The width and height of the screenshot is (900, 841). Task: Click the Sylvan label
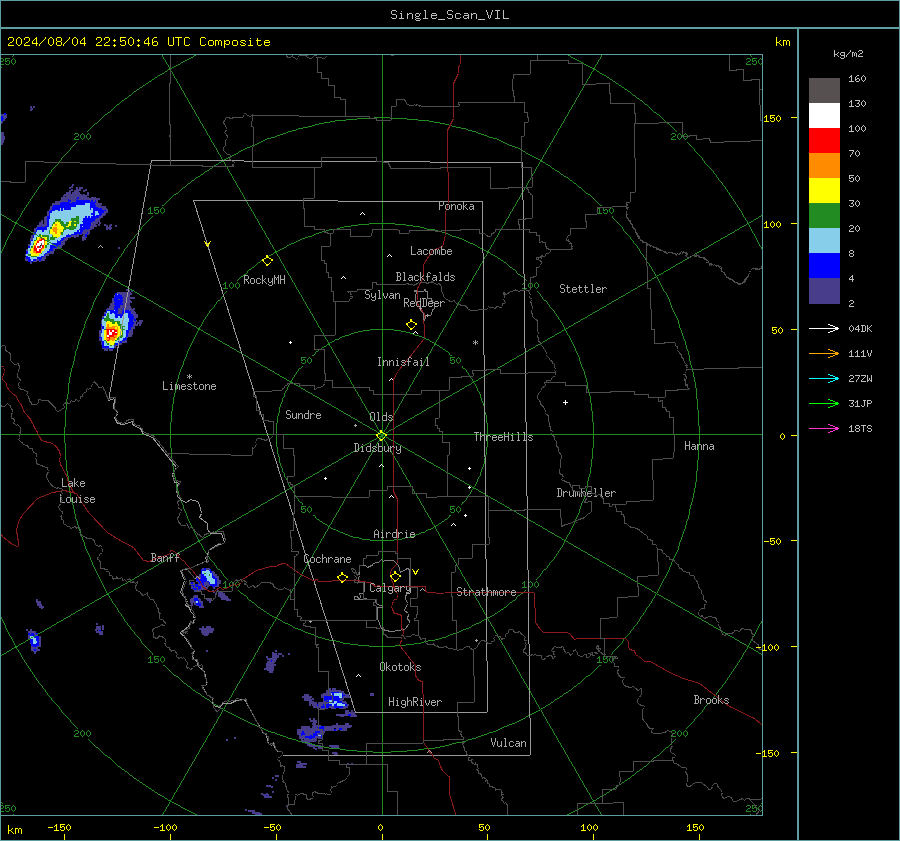tap(382, 295)
